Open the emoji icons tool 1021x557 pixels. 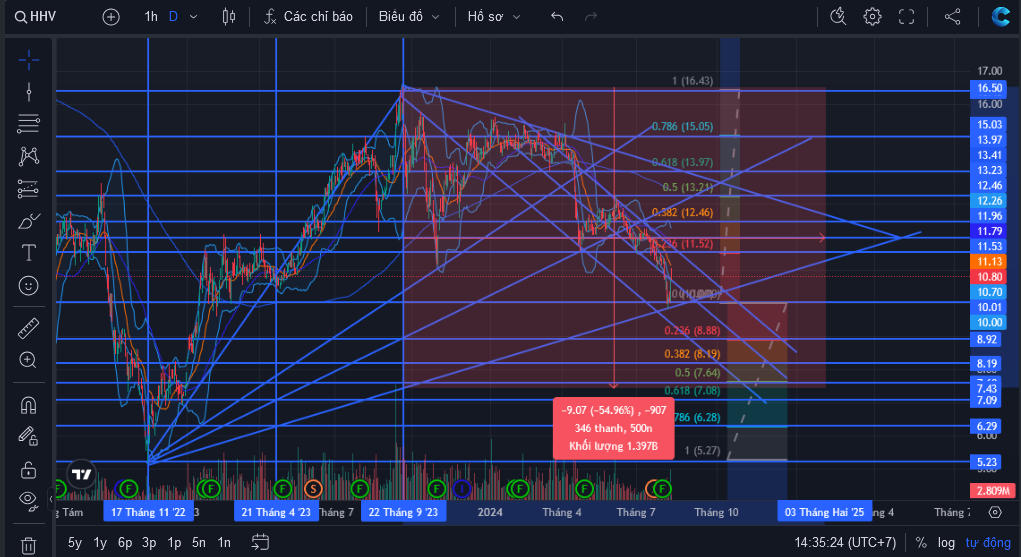[x=29, y=285]
